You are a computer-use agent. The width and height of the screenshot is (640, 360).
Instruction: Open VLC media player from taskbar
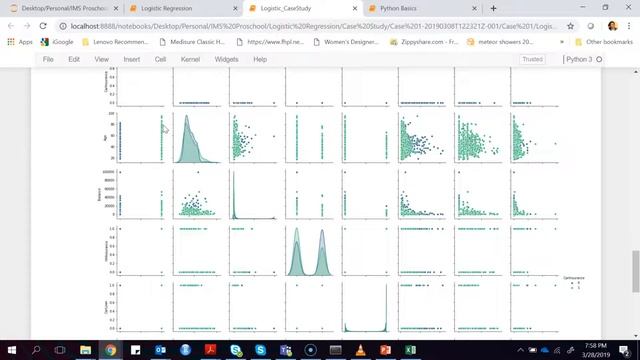[360, 350]
